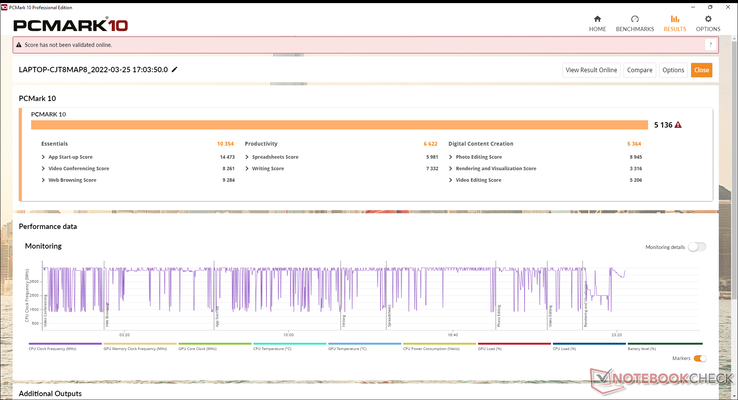Open the Options gear icon
Viewport: 738px width, 400px height.
pyautogui.click(x=707, y=22)
